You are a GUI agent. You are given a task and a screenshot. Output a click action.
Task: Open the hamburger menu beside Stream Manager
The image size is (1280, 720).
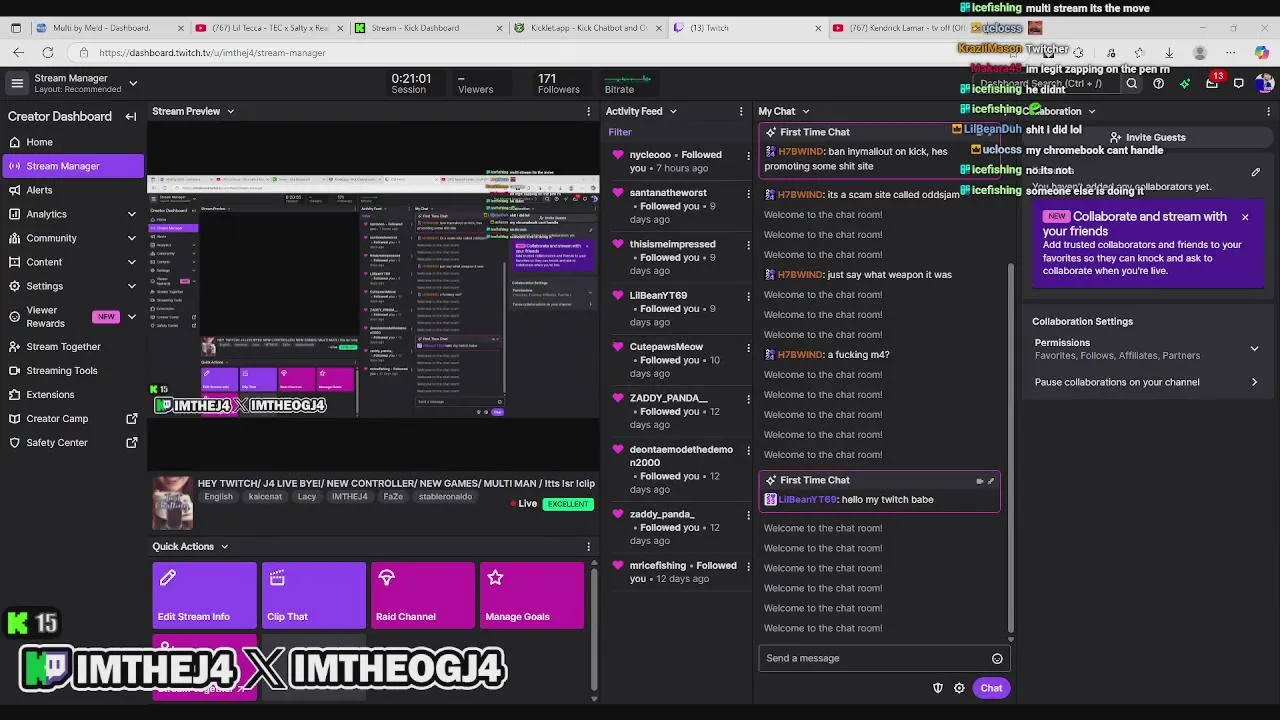point(17,83)
